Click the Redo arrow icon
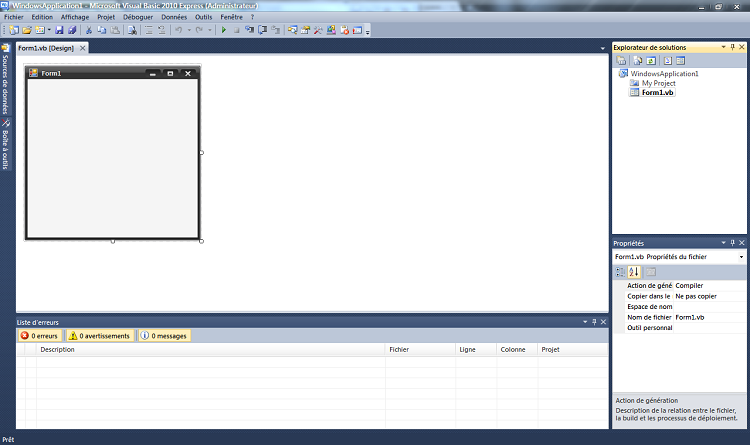Image resolution: width=750 pixels, height=445 pixels. point(199,30)
